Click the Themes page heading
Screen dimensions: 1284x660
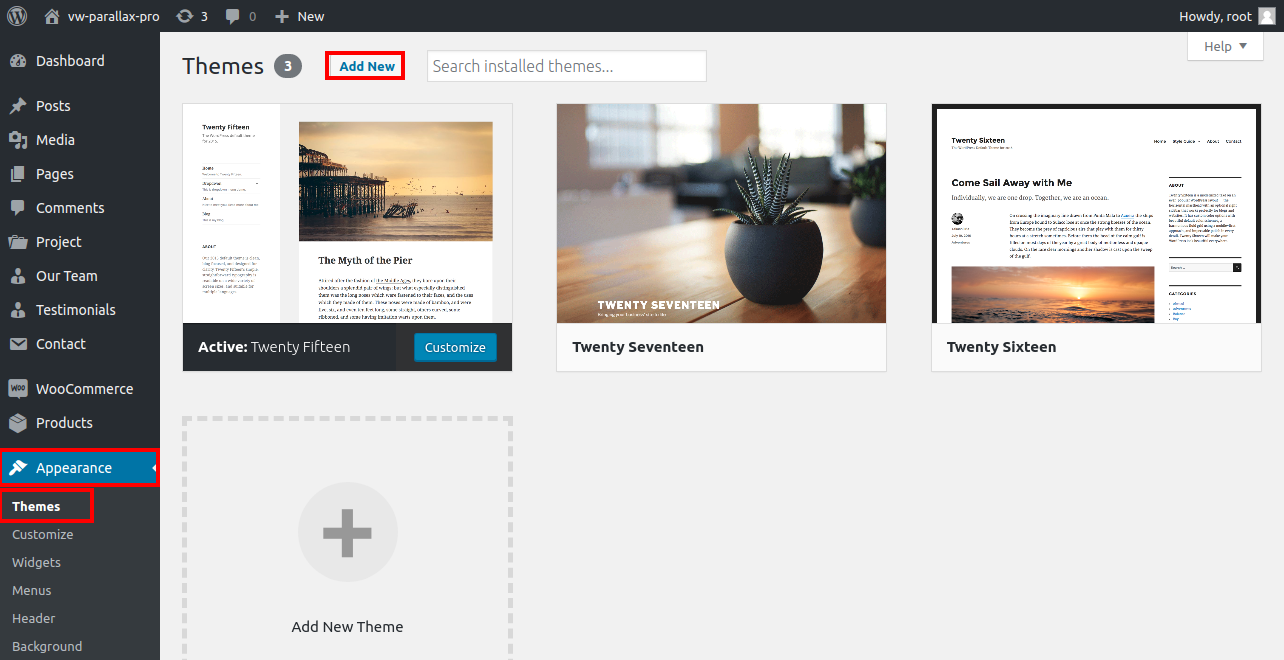point(223,66)
